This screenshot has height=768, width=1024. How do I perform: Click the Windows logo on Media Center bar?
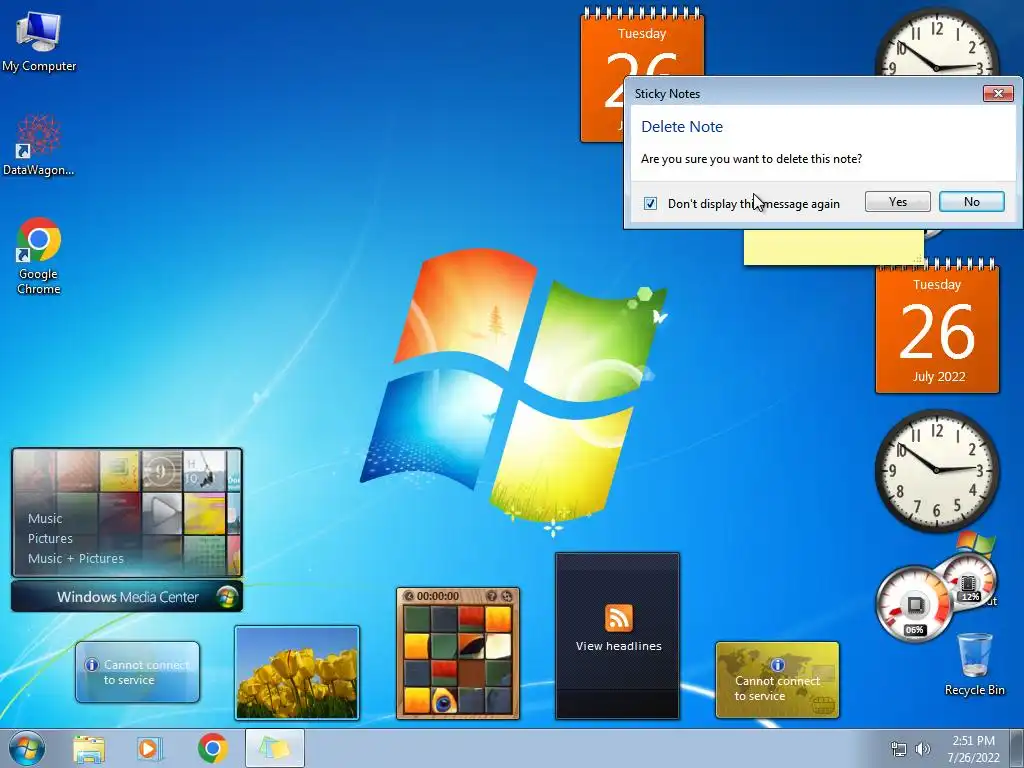tap(227, 597)
